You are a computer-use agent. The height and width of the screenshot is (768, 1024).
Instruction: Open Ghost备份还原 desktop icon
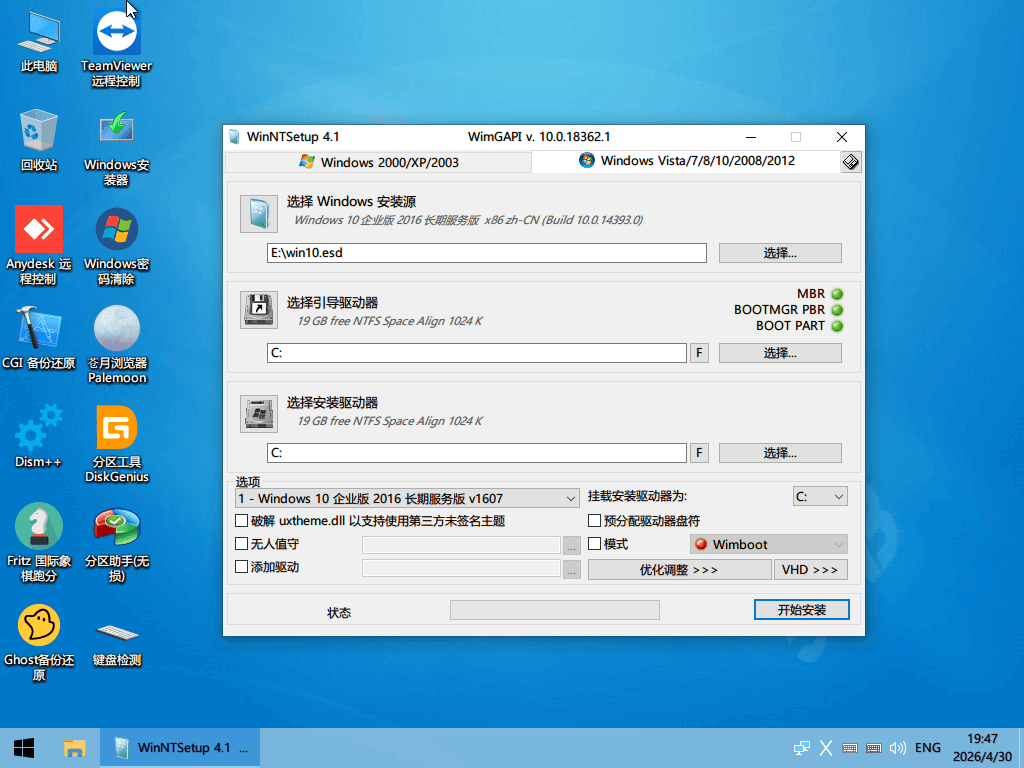(x=39, y=643)
